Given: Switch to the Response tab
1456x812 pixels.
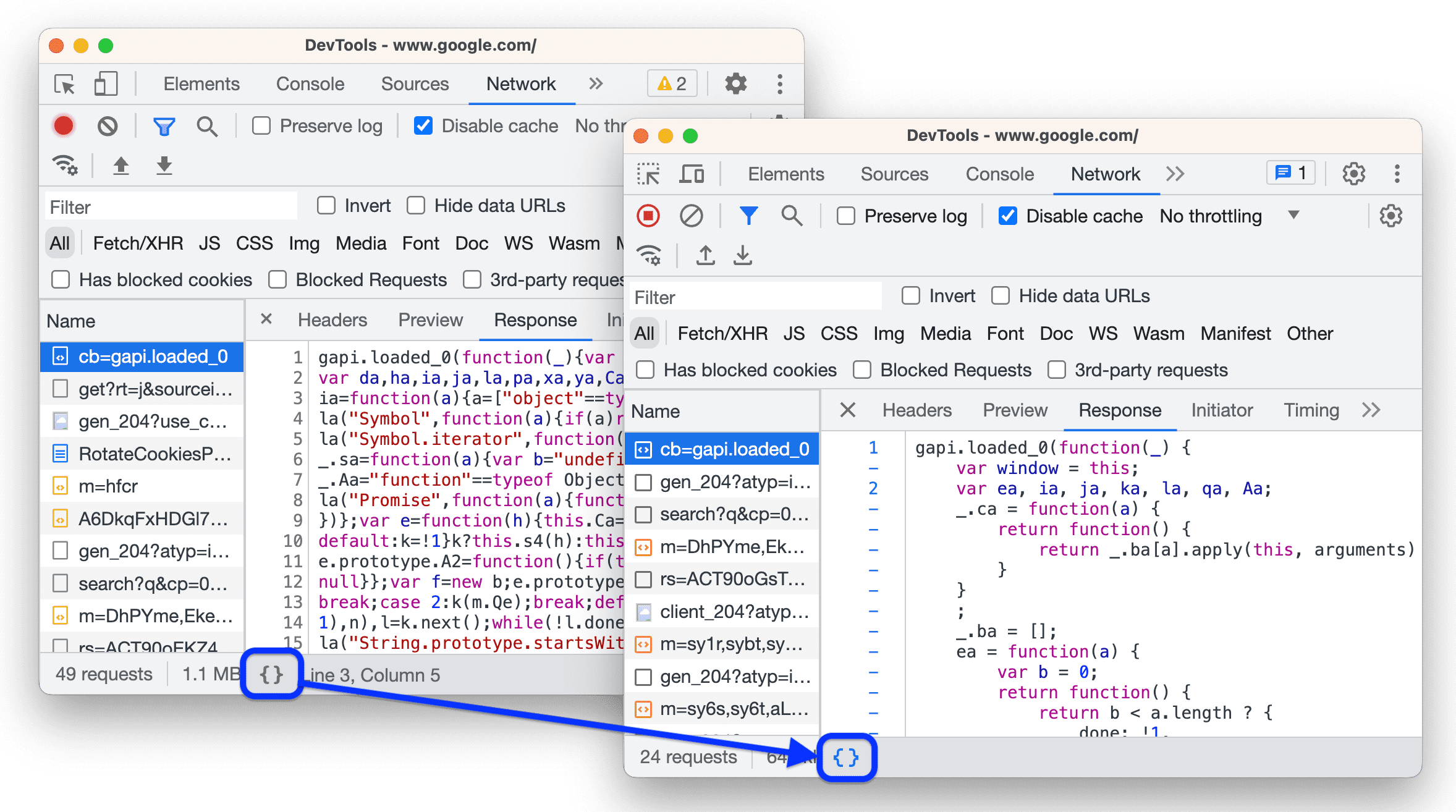Looking at the screenshot, I should tap(1120, 410).
